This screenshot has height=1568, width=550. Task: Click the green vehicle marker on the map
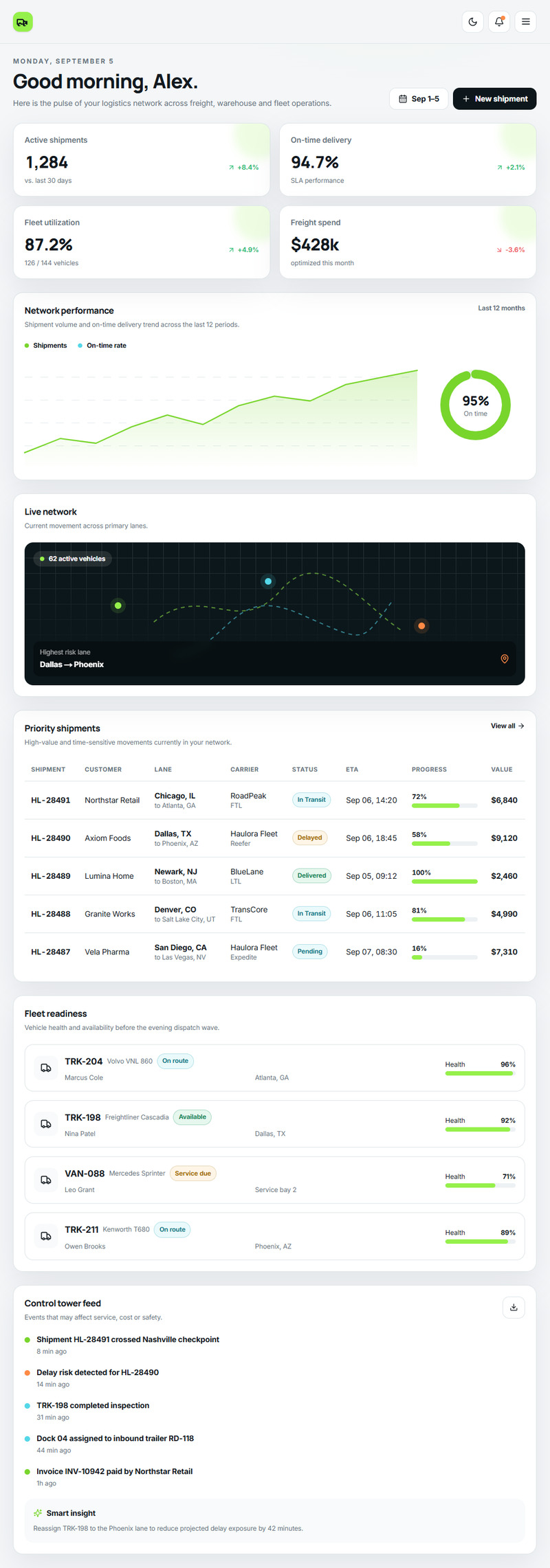coord(118,605)
